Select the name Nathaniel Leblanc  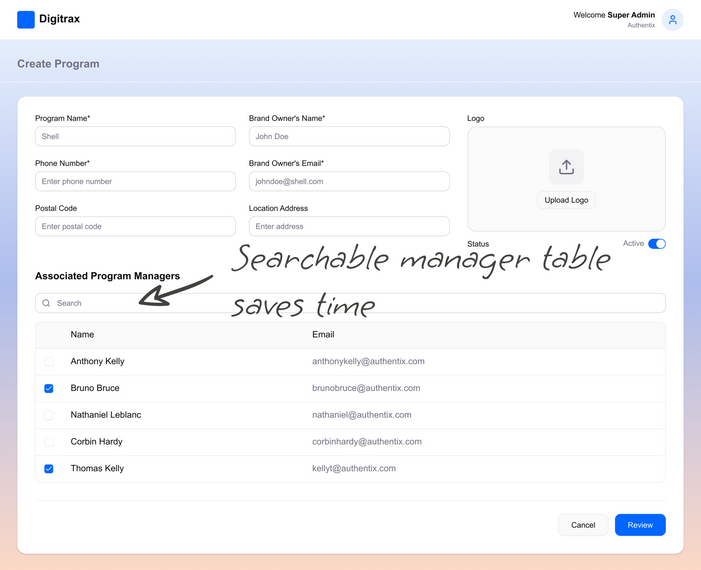(106, 415)
